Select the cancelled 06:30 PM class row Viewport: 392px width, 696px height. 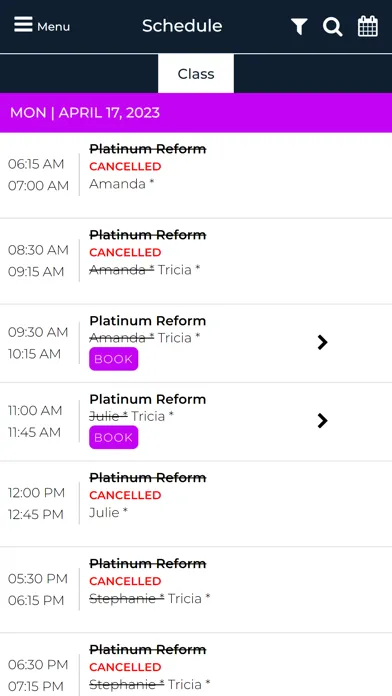[196, 665]
